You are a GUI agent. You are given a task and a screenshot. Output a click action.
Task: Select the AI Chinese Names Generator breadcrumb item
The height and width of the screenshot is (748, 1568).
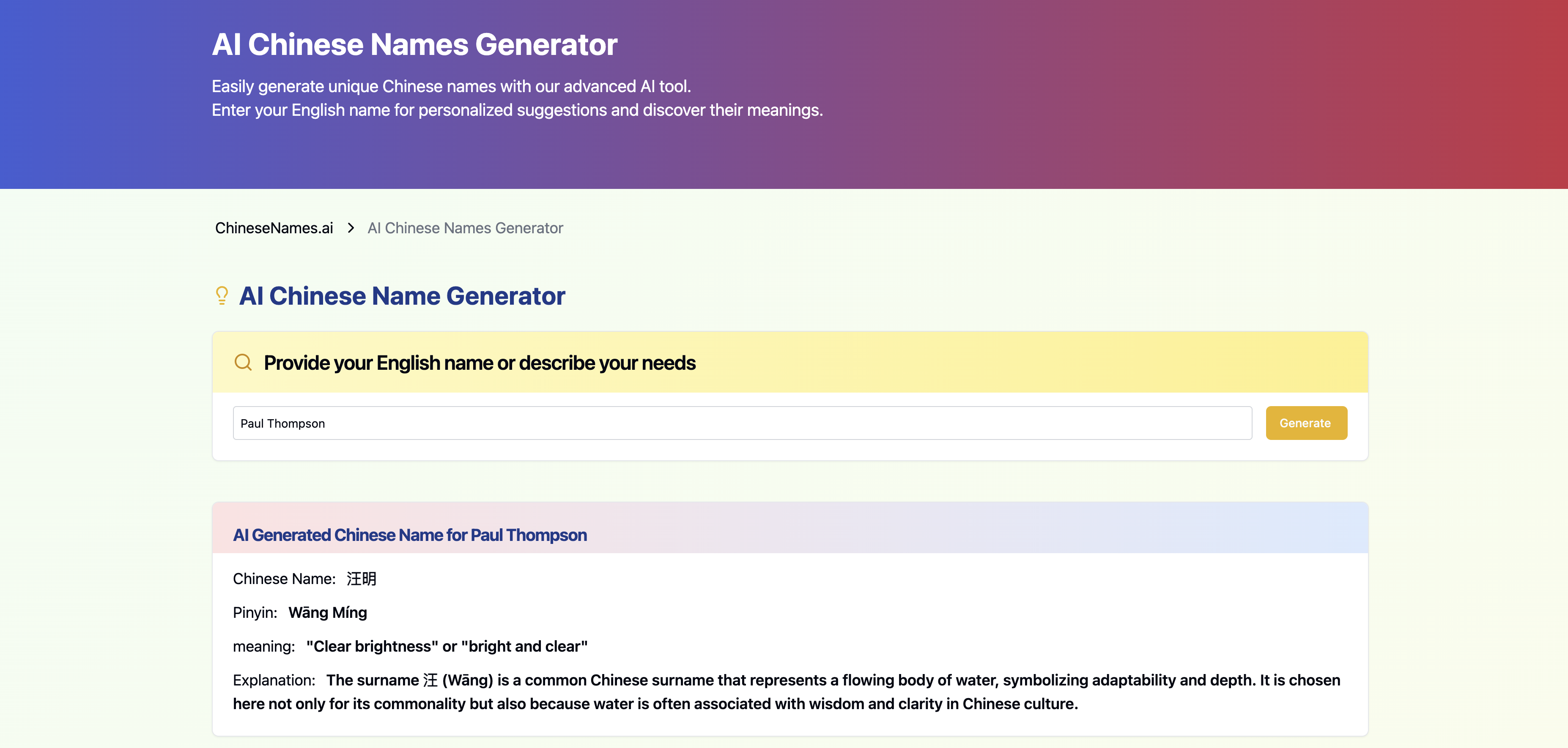[465, 228]
